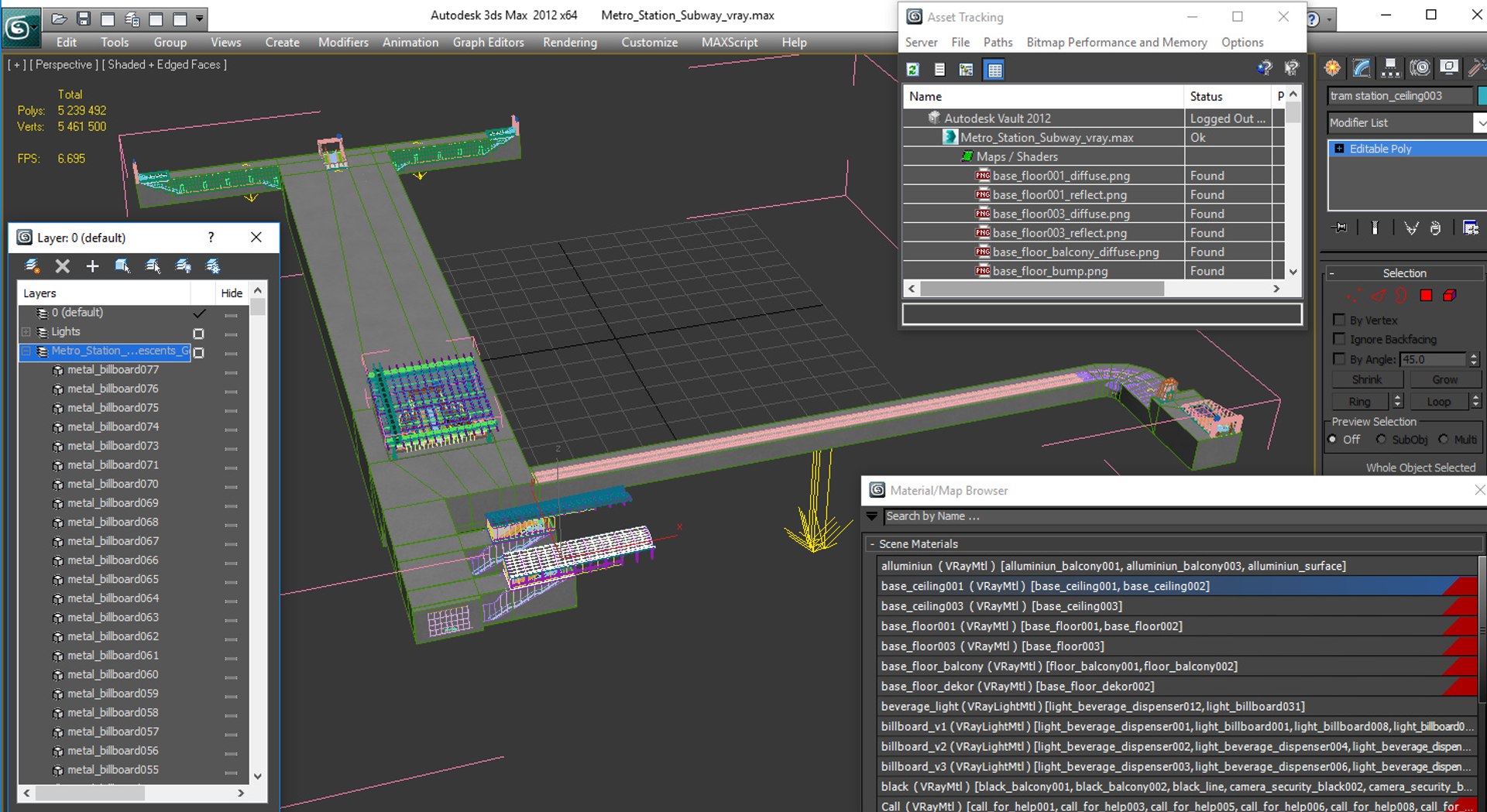Enable Ignore Backfacing checkbox
Screen dimensions: 1487x812
click(x=1338, y=339)
